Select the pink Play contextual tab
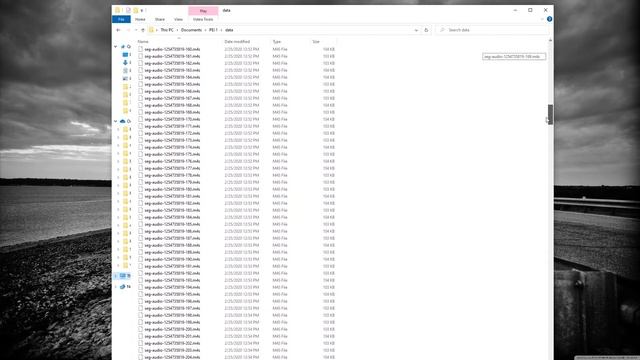 [x=203, y=11]
